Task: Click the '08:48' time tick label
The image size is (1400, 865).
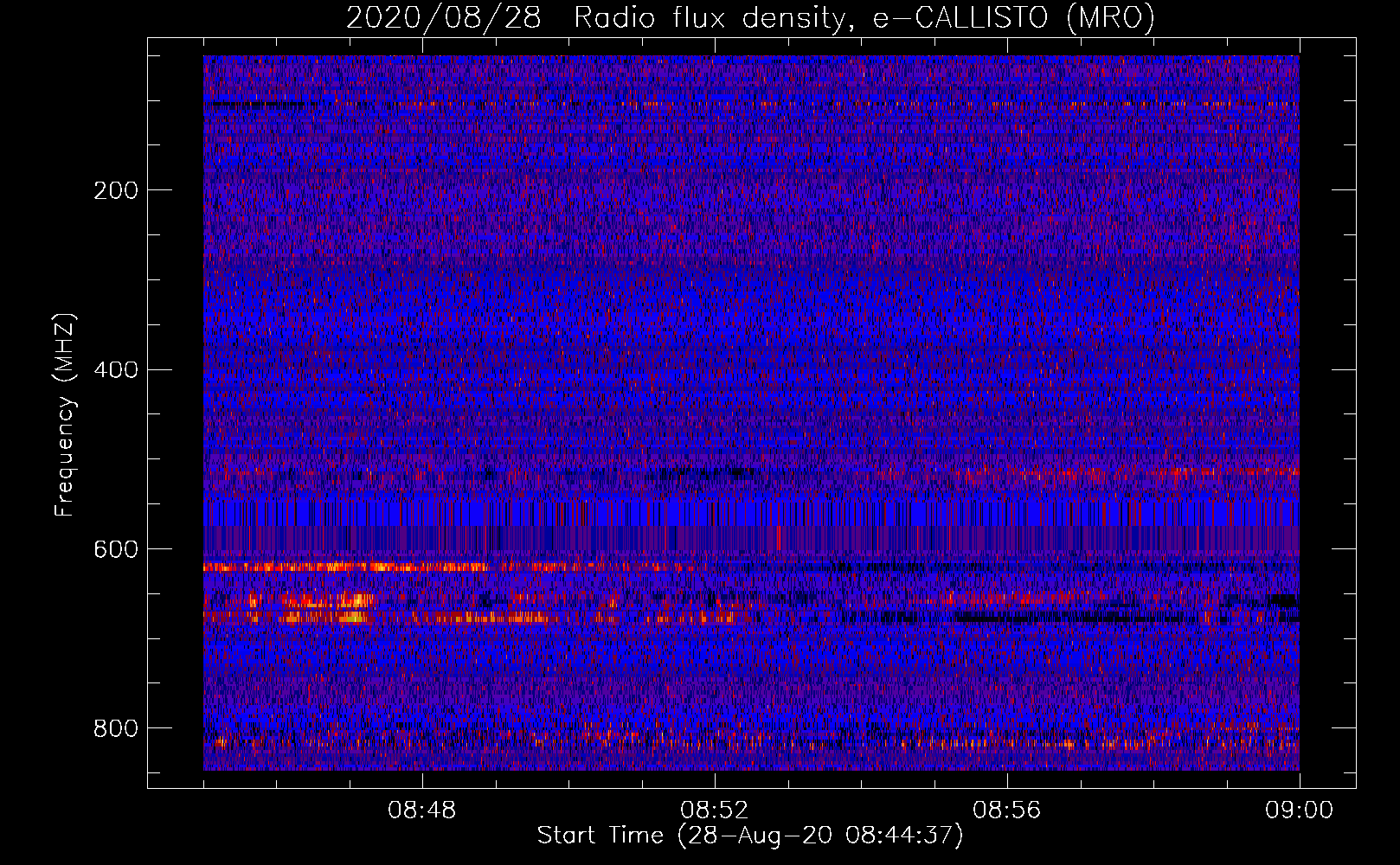Action: tap(422, 811)
